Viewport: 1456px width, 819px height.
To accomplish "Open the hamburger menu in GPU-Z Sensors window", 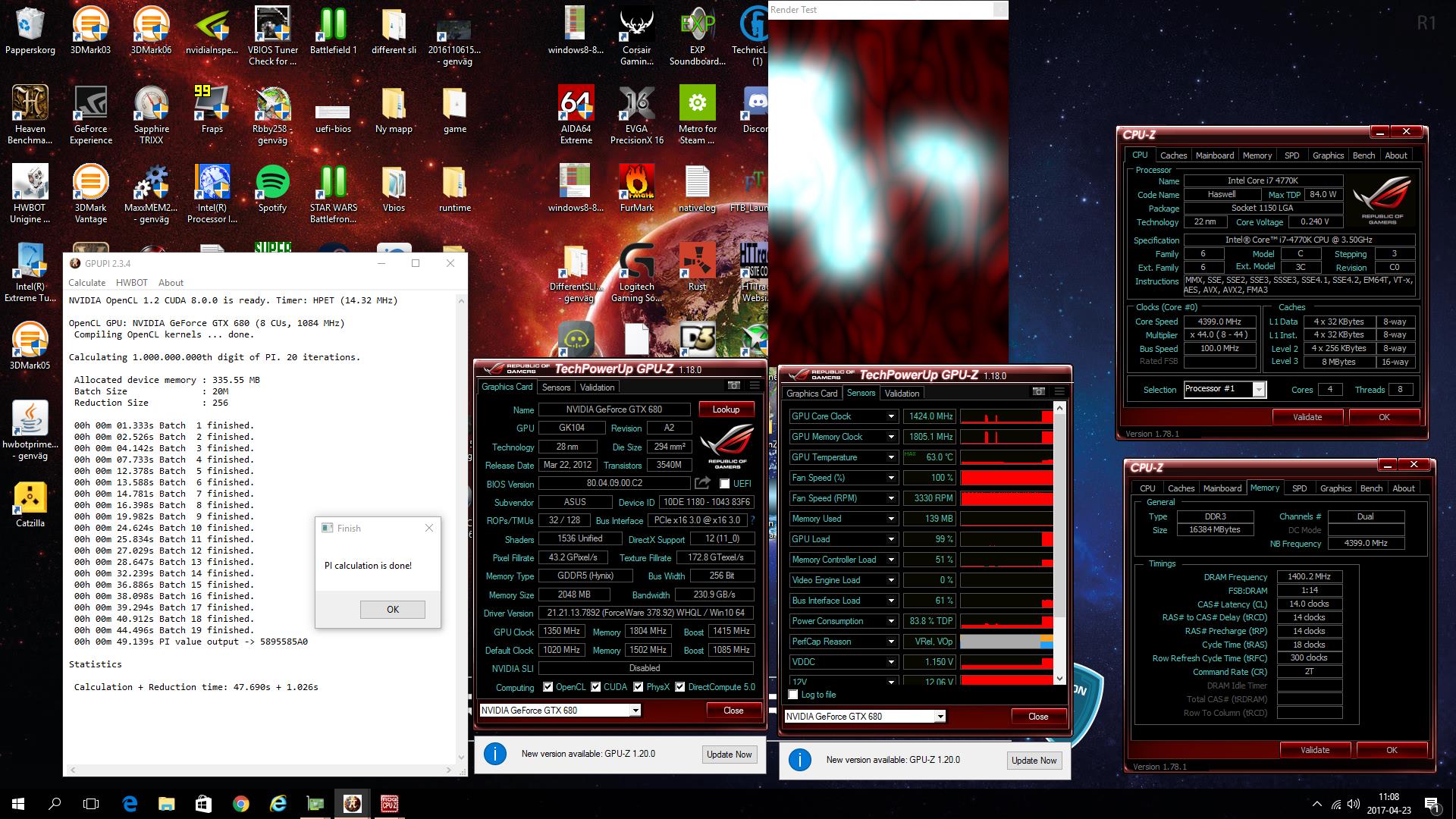I will pyautogui.click(x=1059, y=391).
